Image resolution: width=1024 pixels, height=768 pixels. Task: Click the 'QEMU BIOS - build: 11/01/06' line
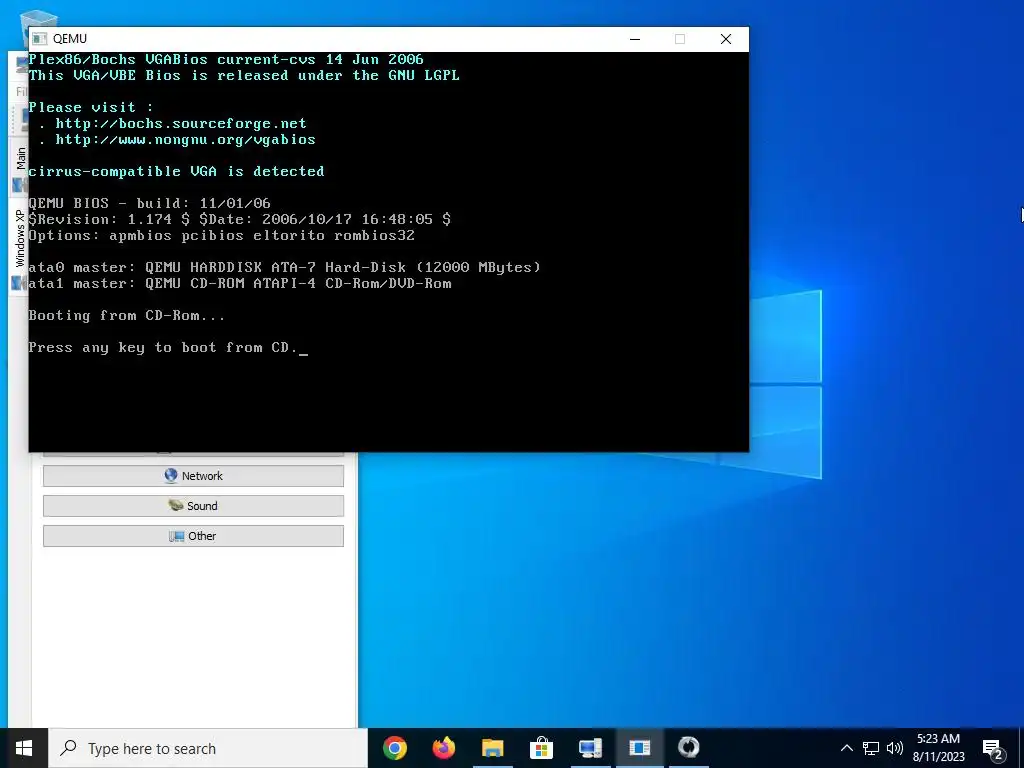click(150, 203)
